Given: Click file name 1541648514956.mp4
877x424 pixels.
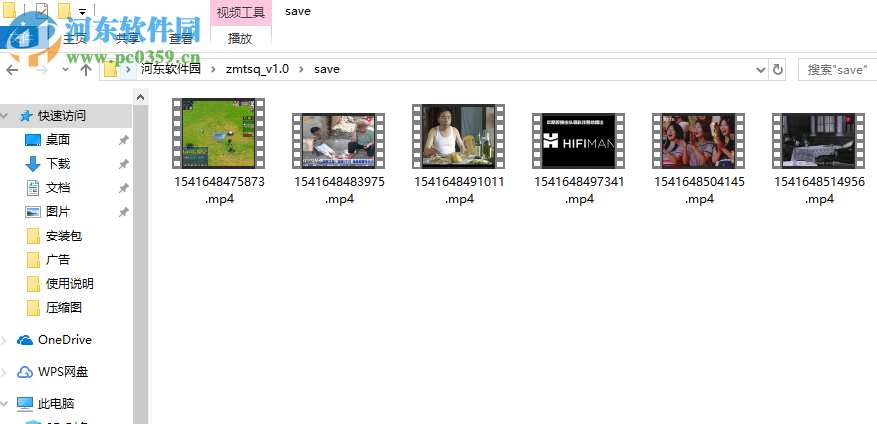Looking at the screenshot, I should (x=819, y=190).
